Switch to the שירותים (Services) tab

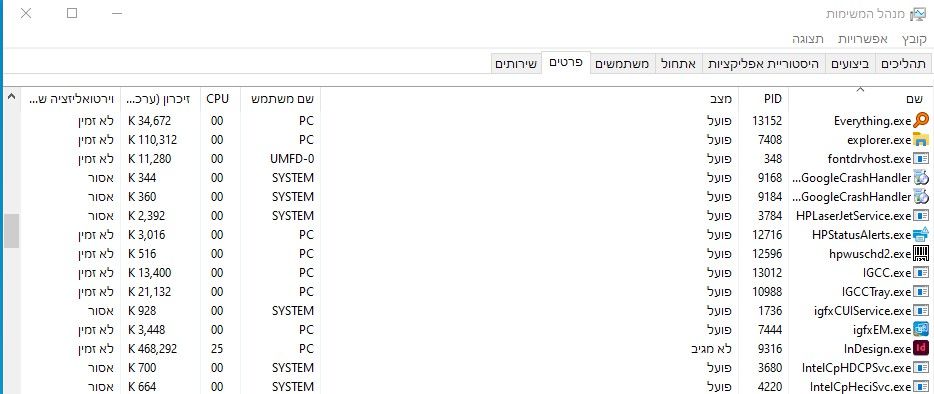point(516,64)
